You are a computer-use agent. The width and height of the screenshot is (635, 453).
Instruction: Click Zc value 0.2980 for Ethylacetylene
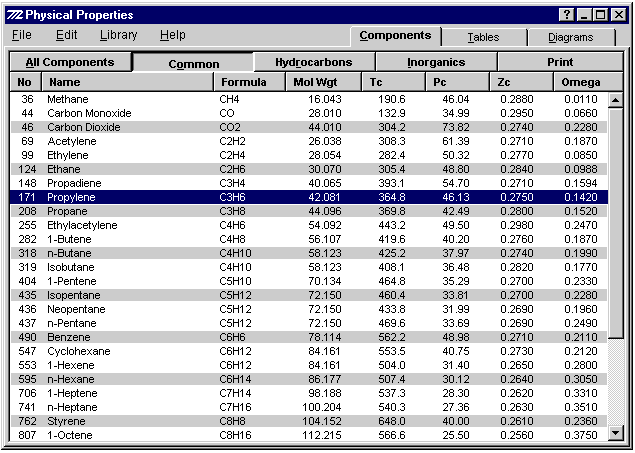click(x=516, y=225)
